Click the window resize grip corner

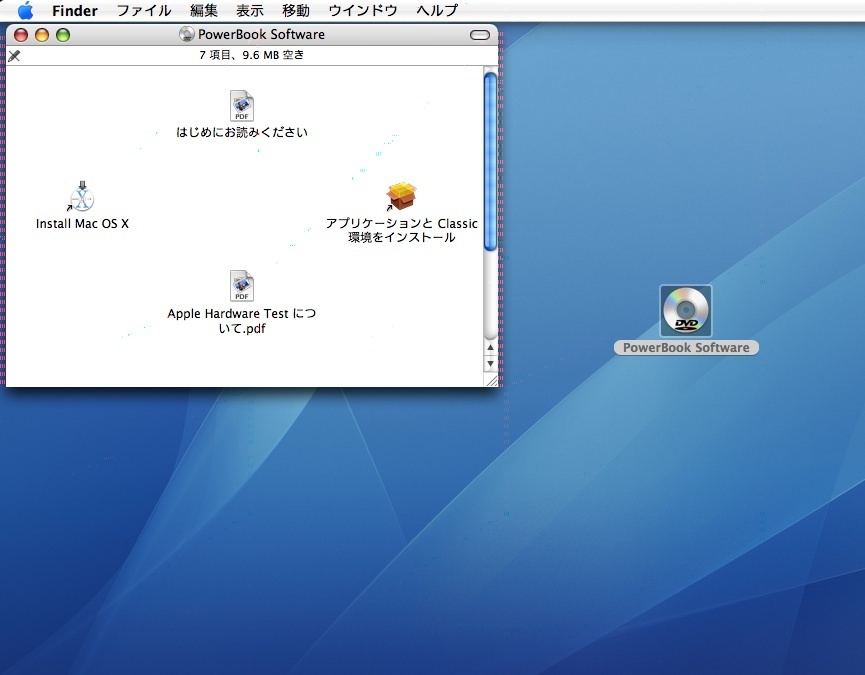pyautogui.click(x=490, y=380)
